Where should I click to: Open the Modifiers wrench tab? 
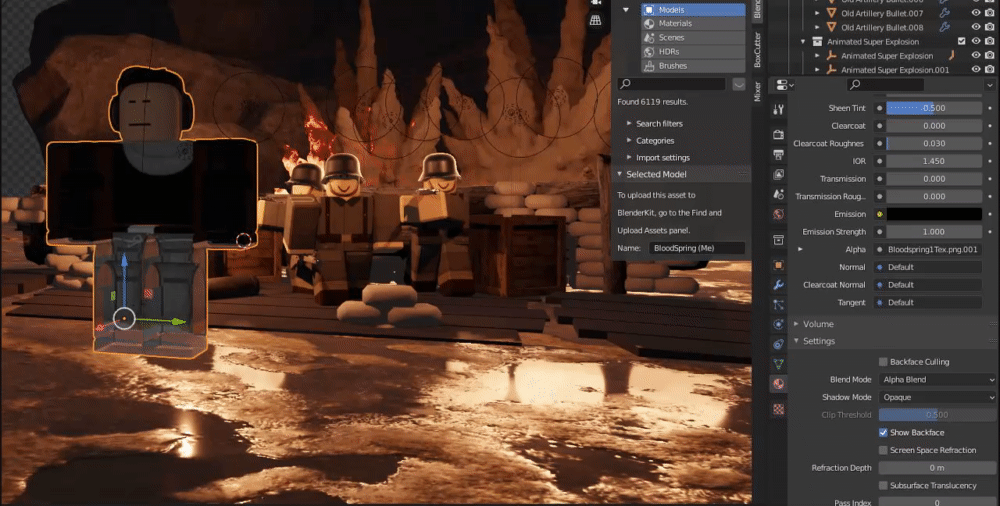click(778, 285)
